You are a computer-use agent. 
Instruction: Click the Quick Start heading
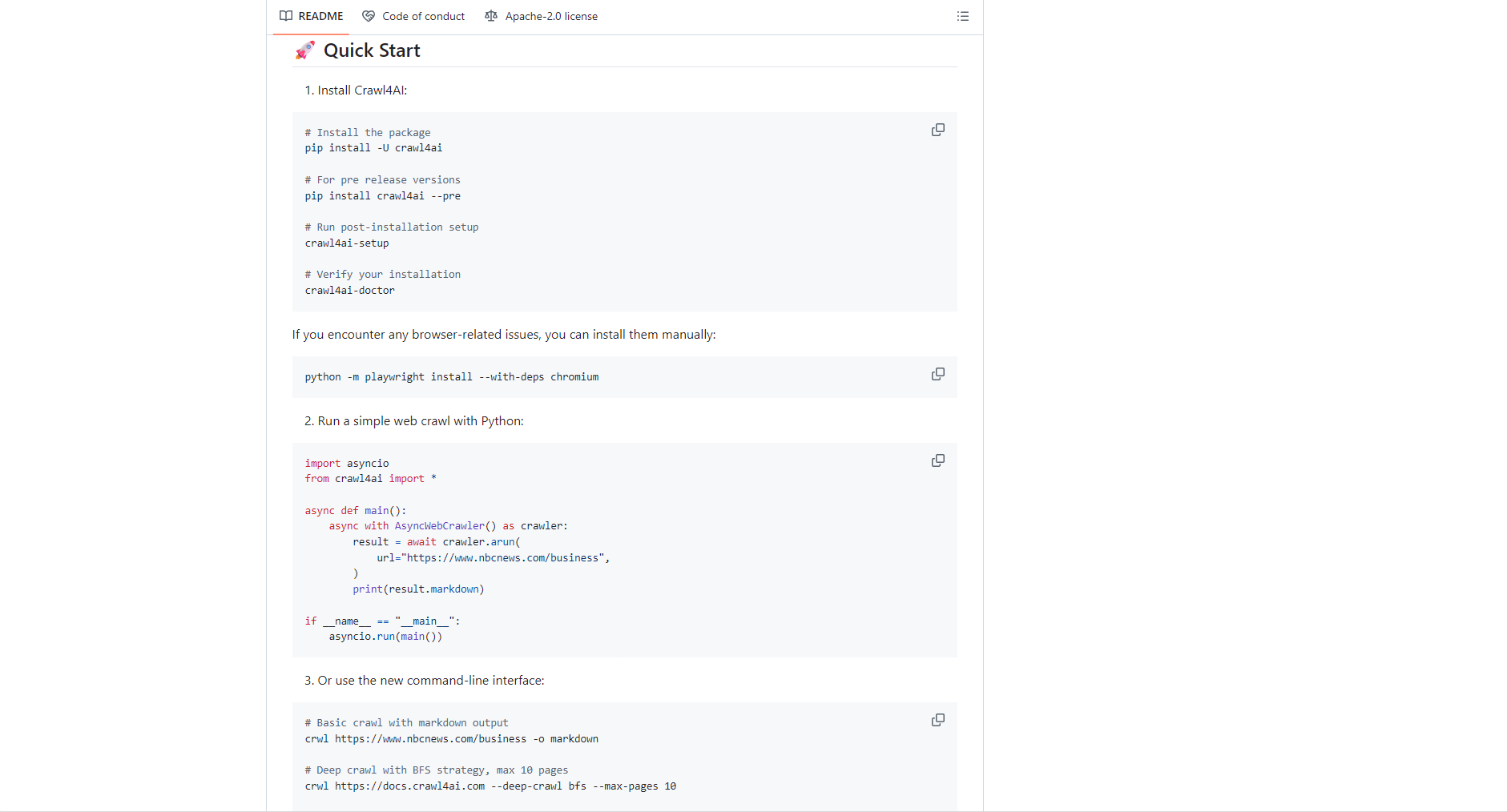(372, 50)
